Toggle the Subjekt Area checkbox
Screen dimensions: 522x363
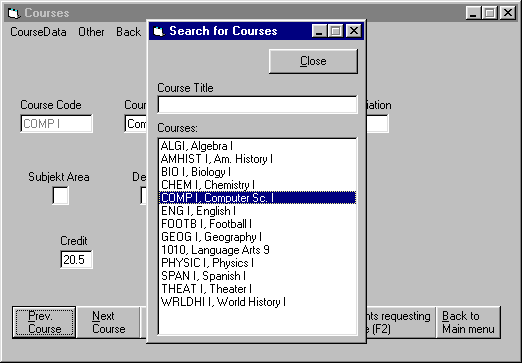point(60,195)
